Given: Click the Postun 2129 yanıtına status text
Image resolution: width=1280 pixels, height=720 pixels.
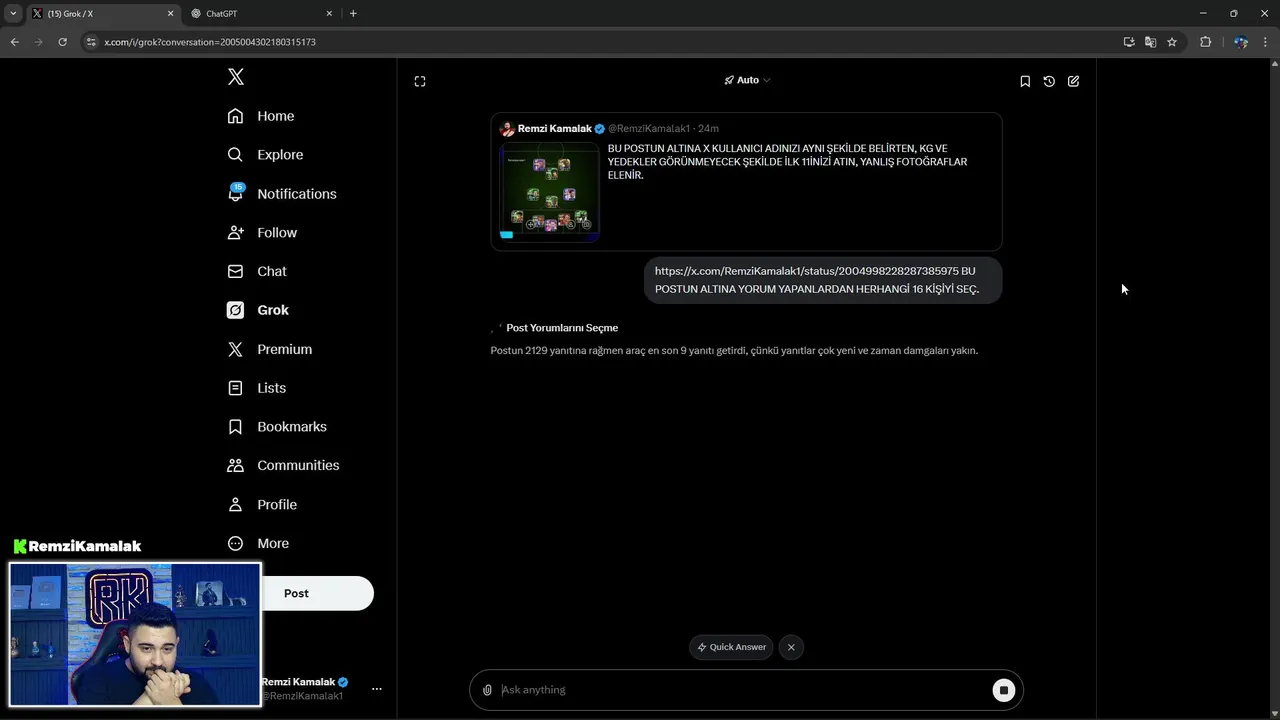Looking at the screenshot, I should click(x=734, y=351).
